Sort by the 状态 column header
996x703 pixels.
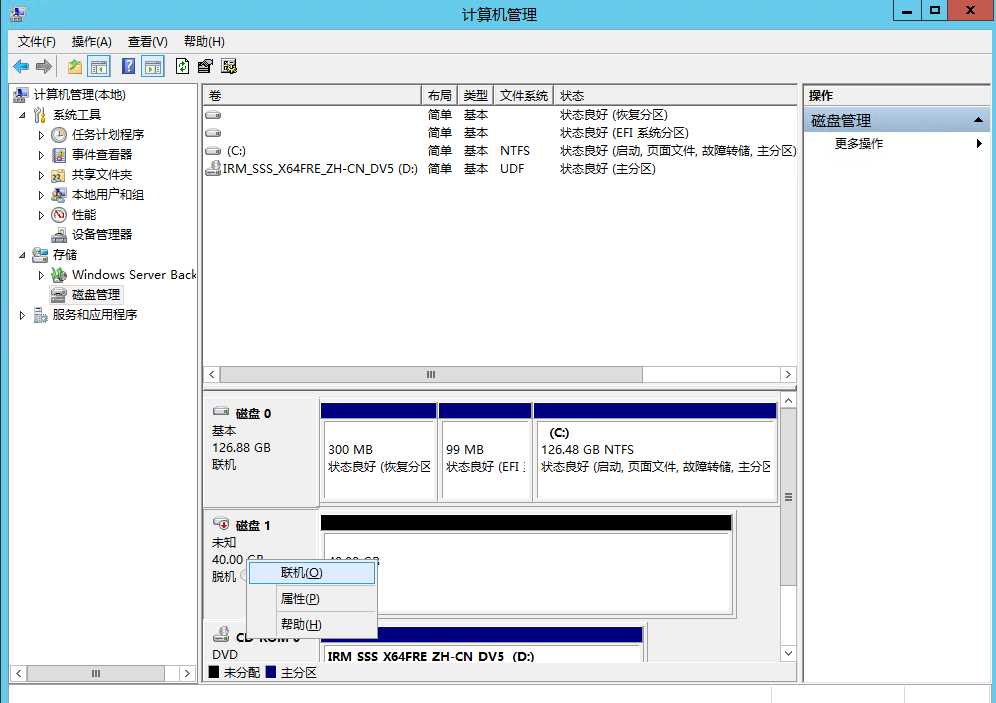[x=675, y=95]
